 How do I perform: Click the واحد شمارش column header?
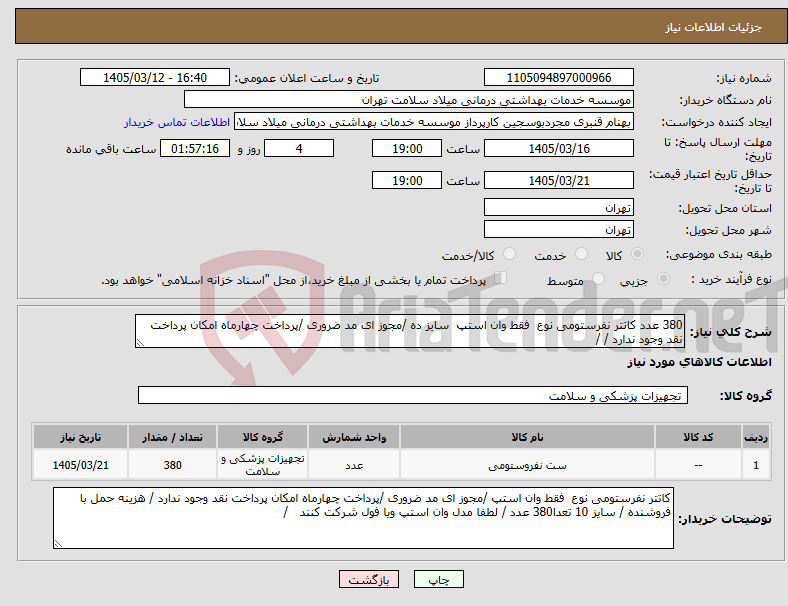click(x=354, y=437)
